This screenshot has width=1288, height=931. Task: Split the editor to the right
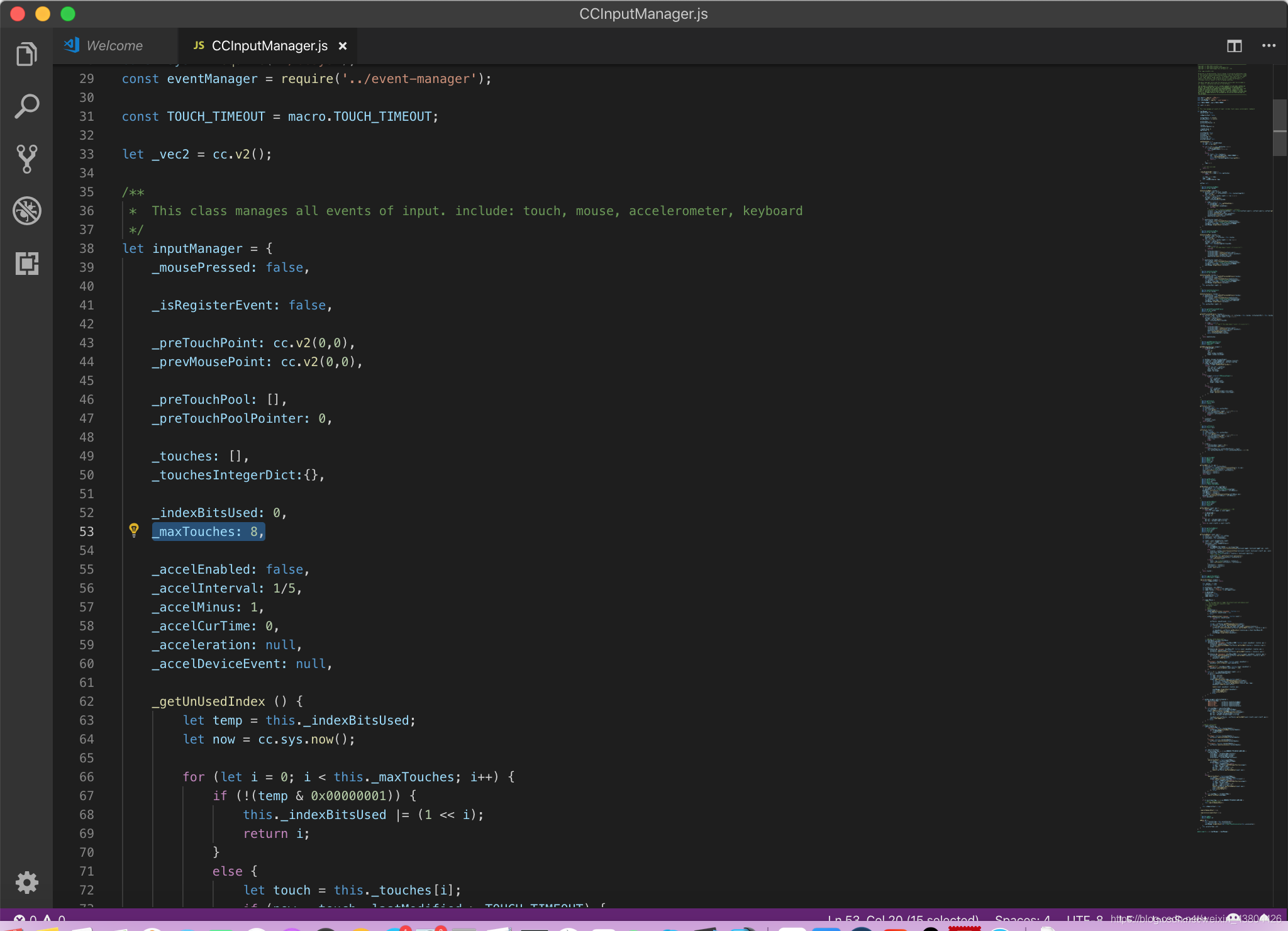pos(1234,46)
